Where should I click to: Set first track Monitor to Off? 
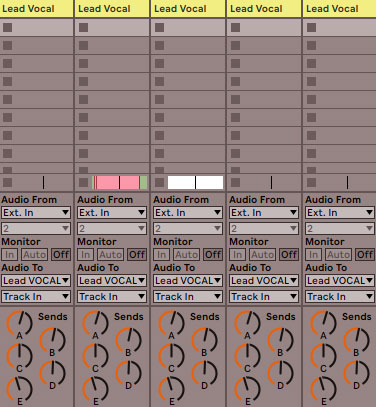[x=61, y=255]
